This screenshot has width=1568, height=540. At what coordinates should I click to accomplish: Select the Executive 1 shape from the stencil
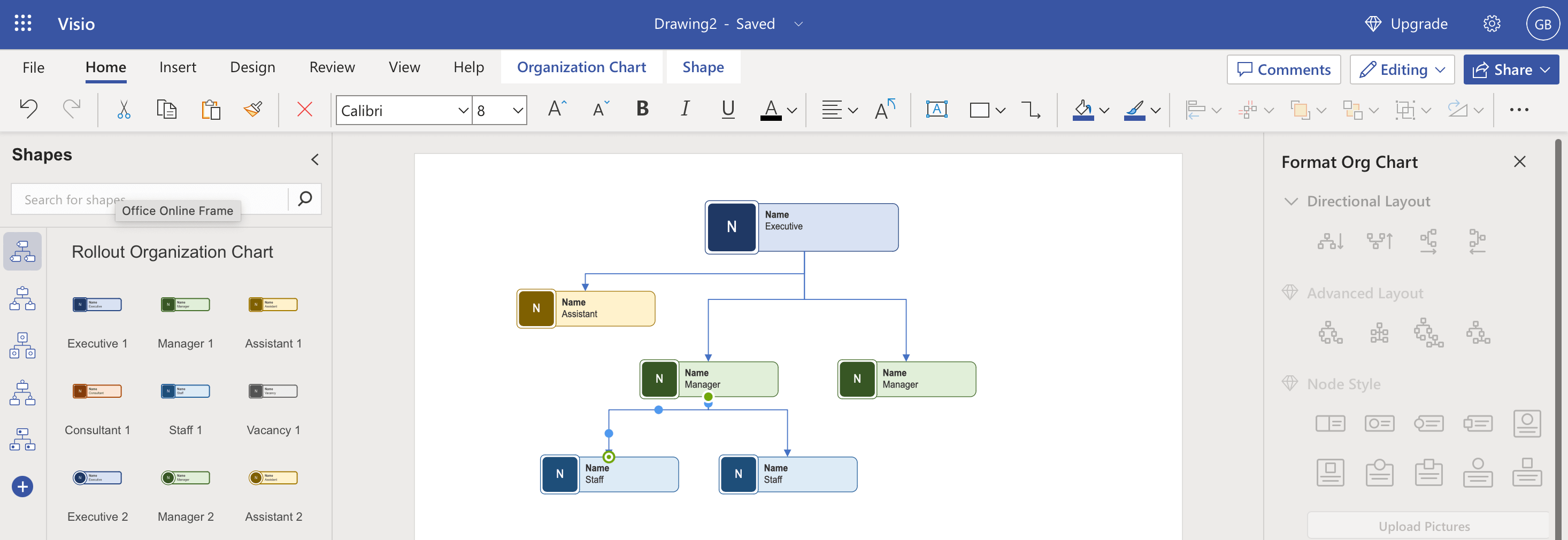pyautogui.click(x=97, y=304)
